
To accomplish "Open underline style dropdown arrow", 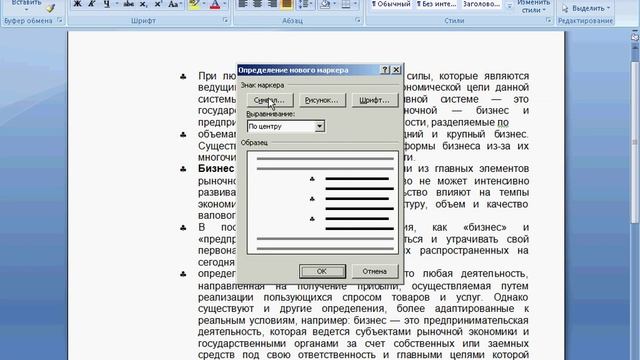I will pos(117,4).
